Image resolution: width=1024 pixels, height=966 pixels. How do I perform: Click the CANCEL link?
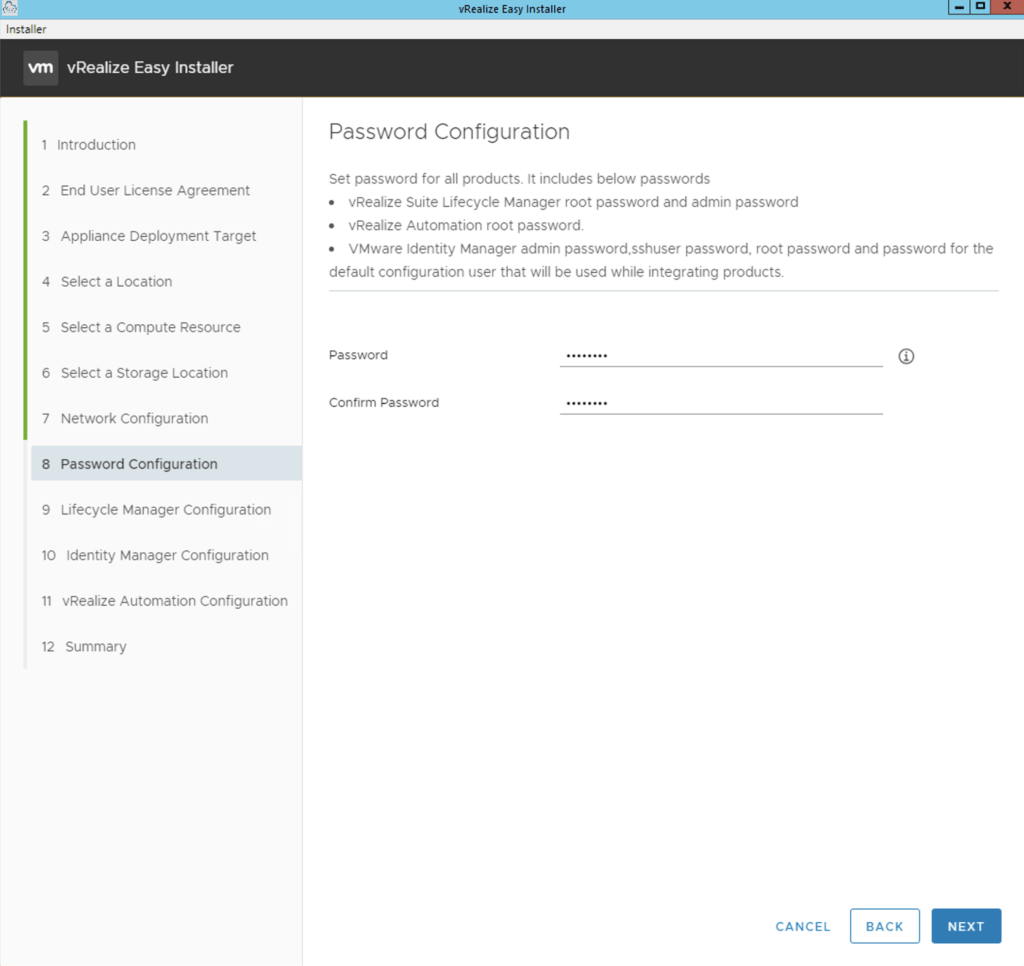pyautogui.click(x=802, y=926)
